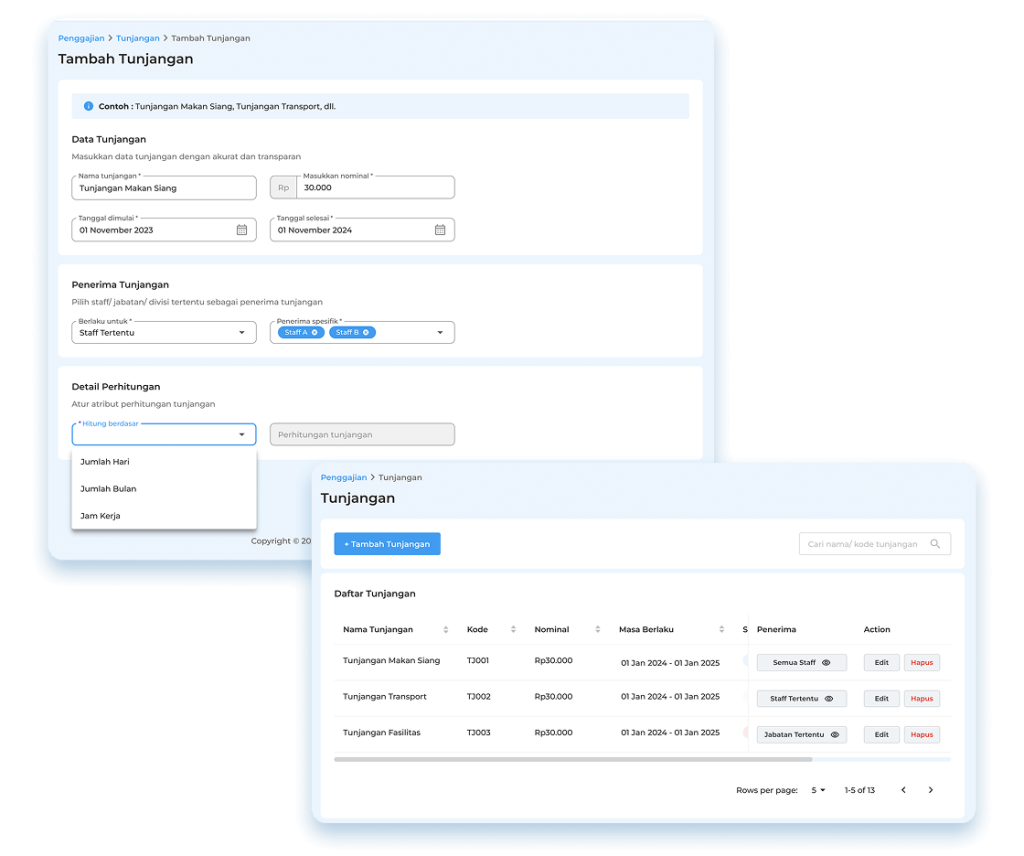Viewport: 1024px width, 856px height.
Task: Remove the Staff A chip
Action: [x=315, y=332]
